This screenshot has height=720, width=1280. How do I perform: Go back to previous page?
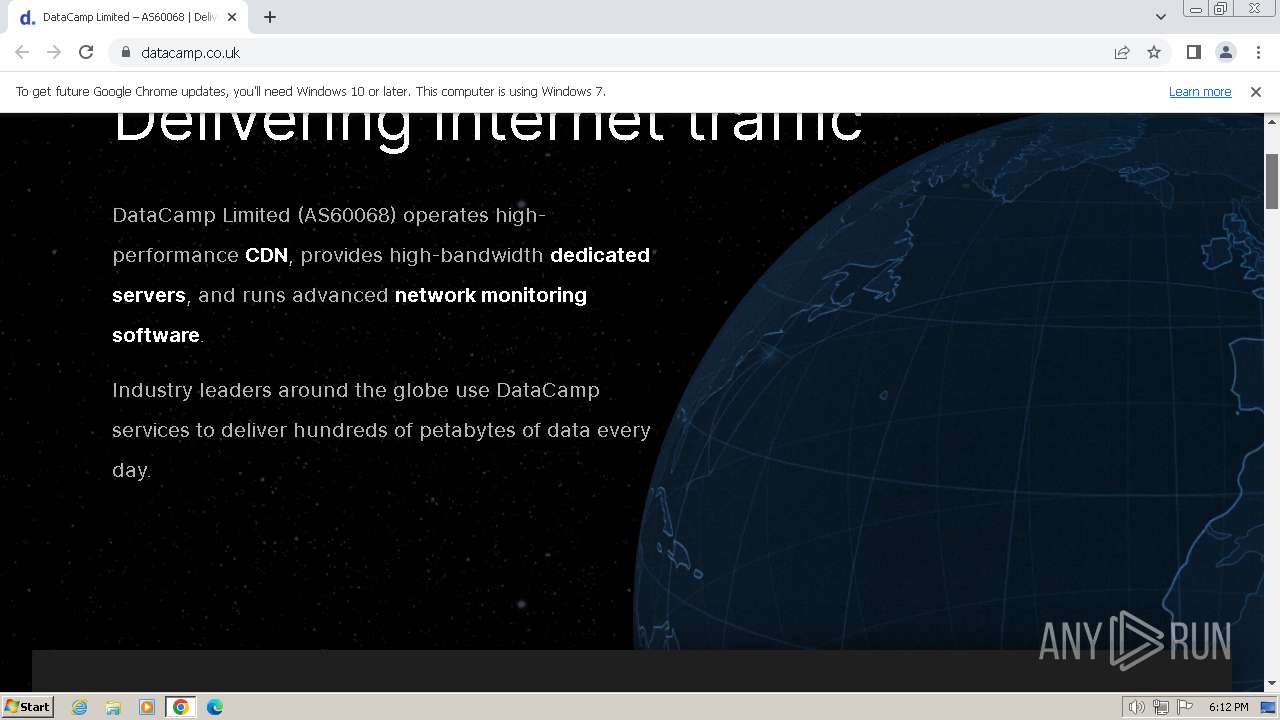click(x=22, y=52)
